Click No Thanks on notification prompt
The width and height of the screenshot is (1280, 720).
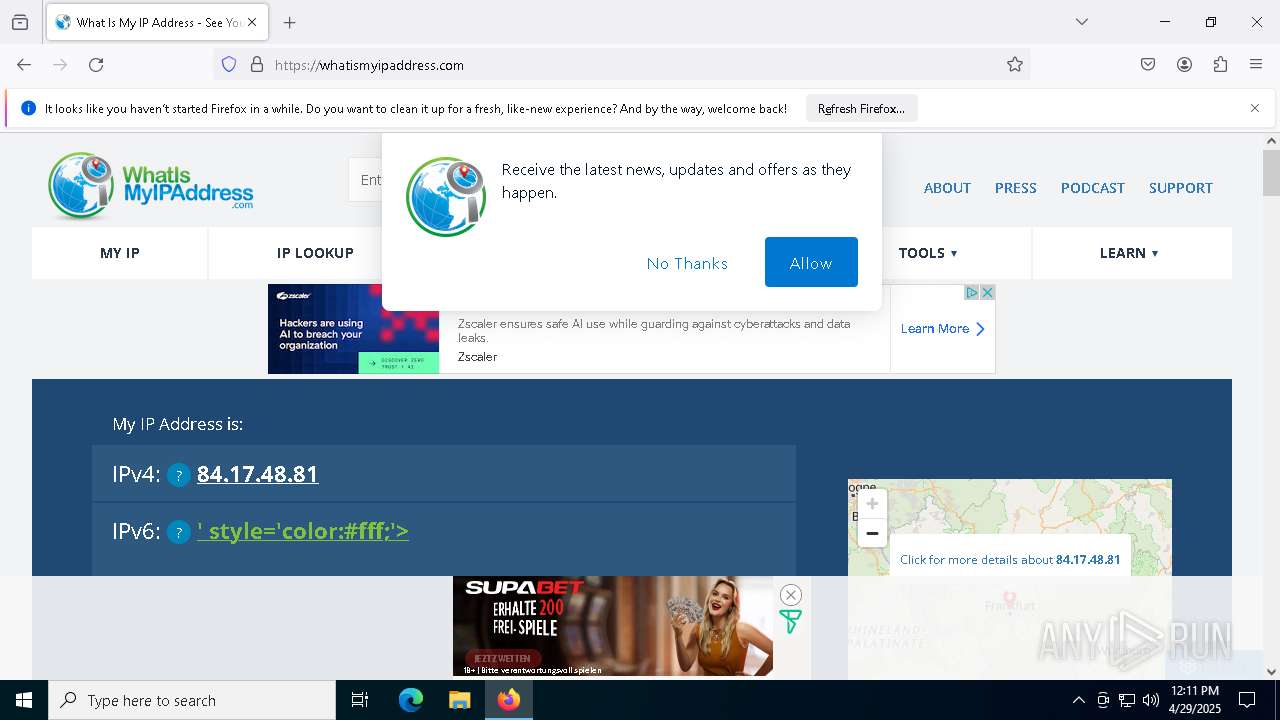(687, 263)
